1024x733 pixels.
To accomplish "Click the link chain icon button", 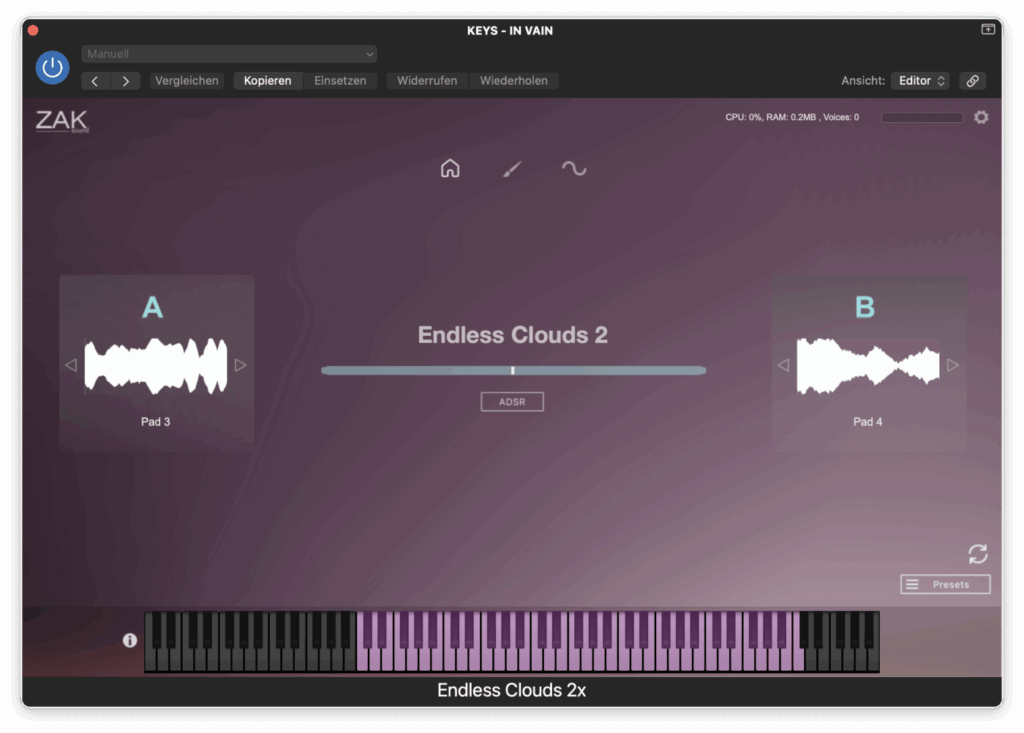I will (972, 81).
